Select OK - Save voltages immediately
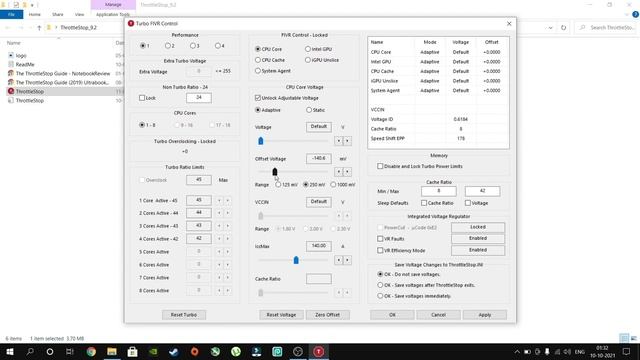The height and width of the screenshot is (360, 640). (380, 296)
